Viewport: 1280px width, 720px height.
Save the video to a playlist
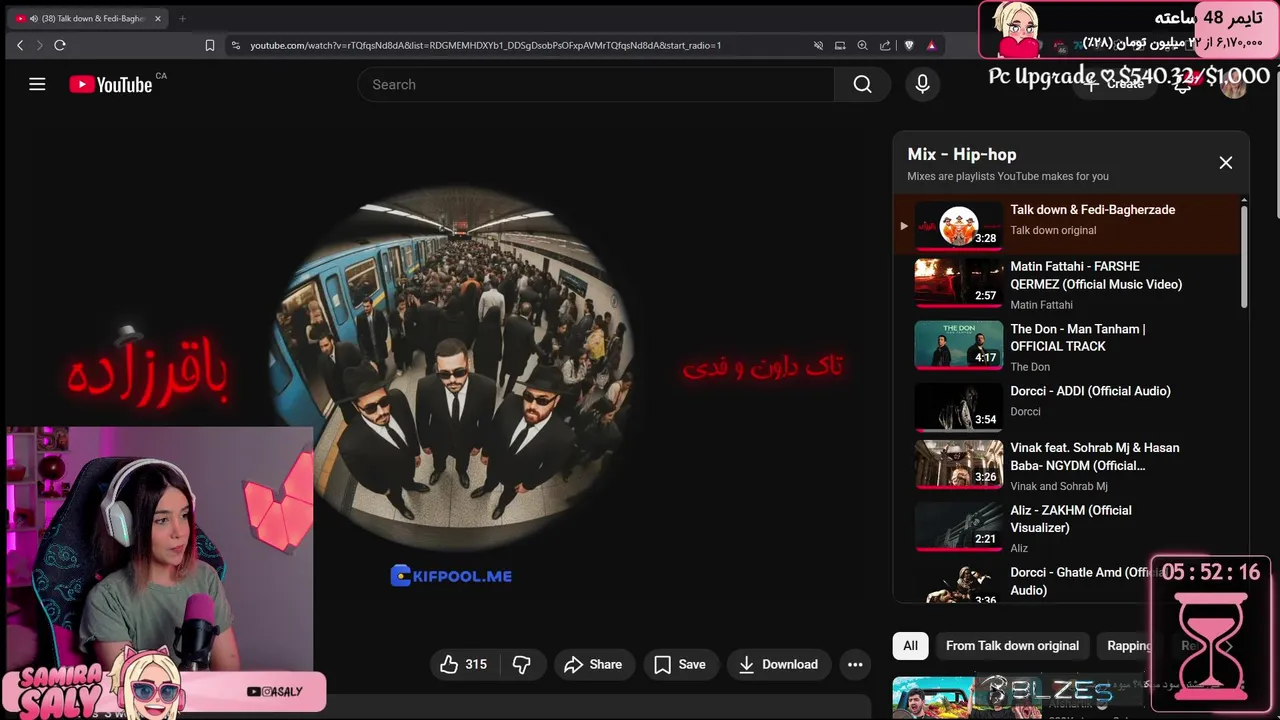680,664
